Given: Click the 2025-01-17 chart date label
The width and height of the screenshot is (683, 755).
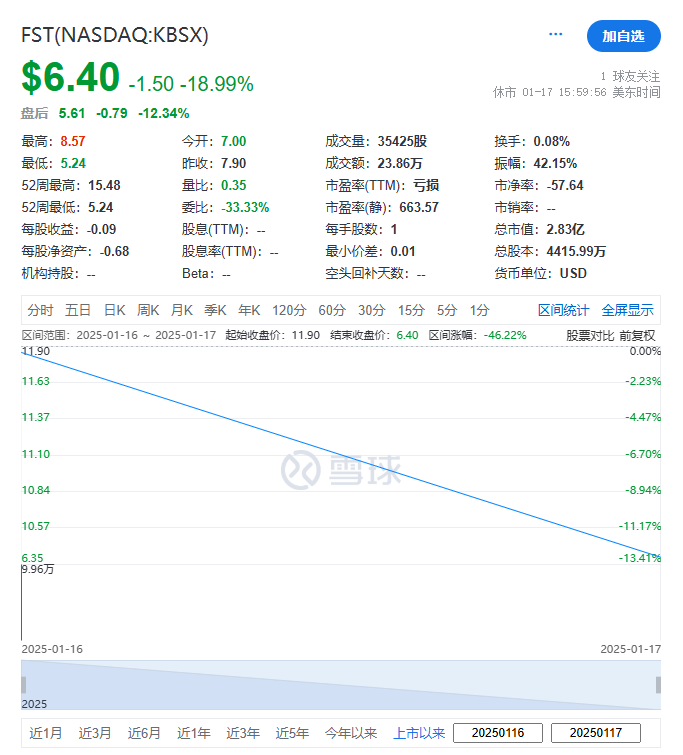Looking at the screenshot, I should 630,649.
